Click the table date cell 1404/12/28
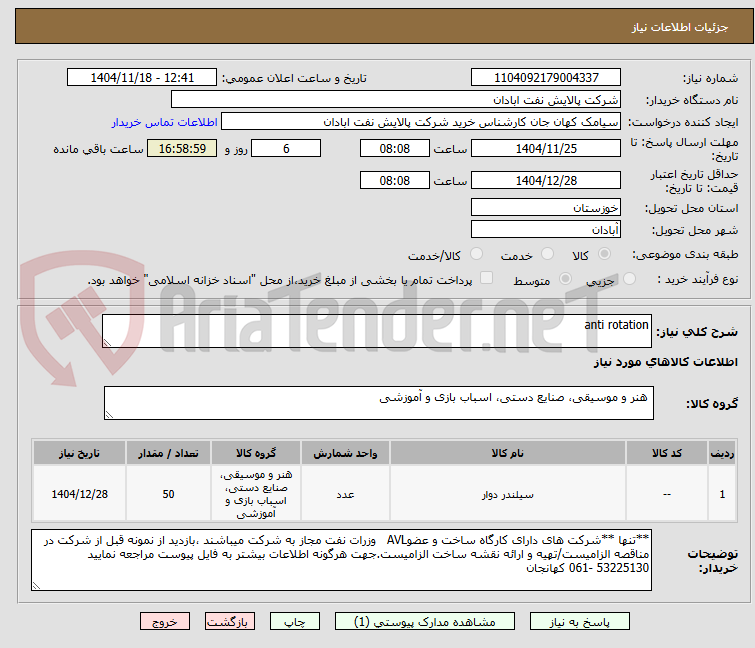Viewport: 755px width, 648px height. [79, 494]
